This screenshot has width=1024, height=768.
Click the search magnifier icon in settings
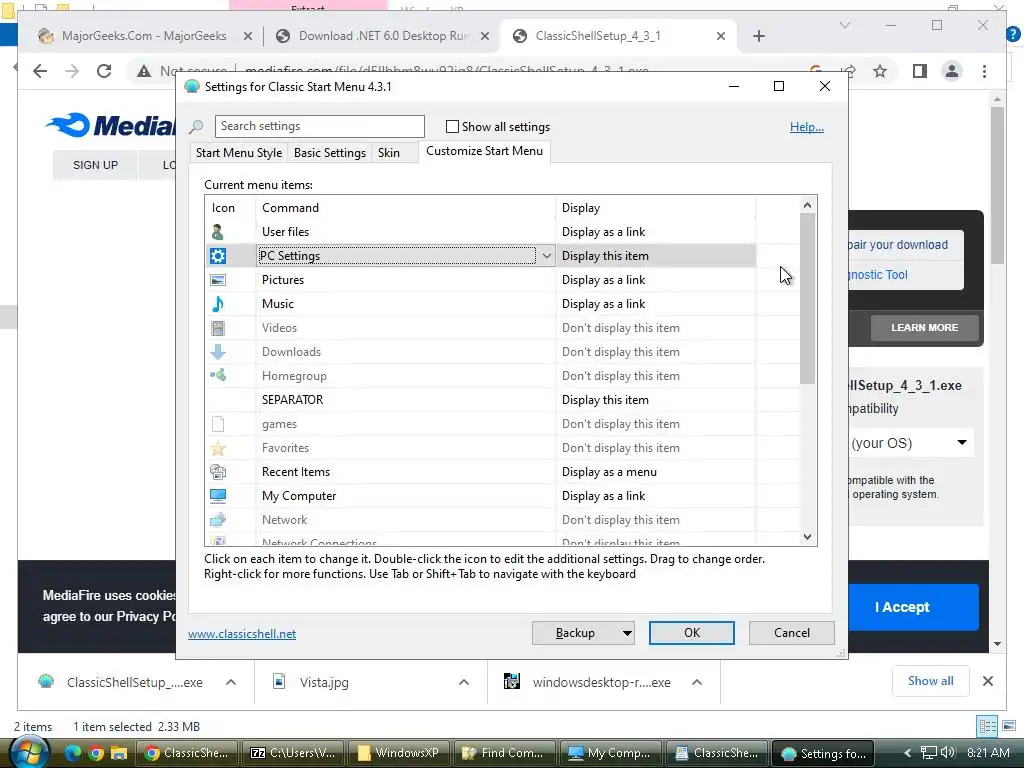coord(196,127)
